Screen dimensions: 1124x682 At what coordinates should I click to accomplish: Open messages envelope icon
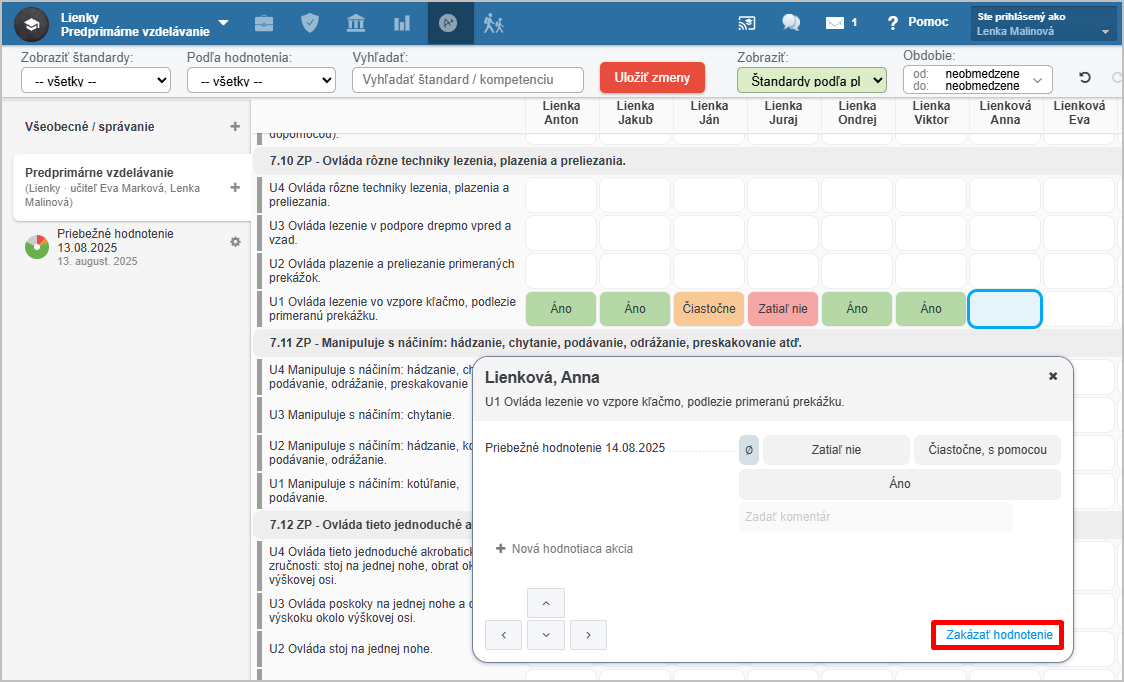tap(835, 23)
